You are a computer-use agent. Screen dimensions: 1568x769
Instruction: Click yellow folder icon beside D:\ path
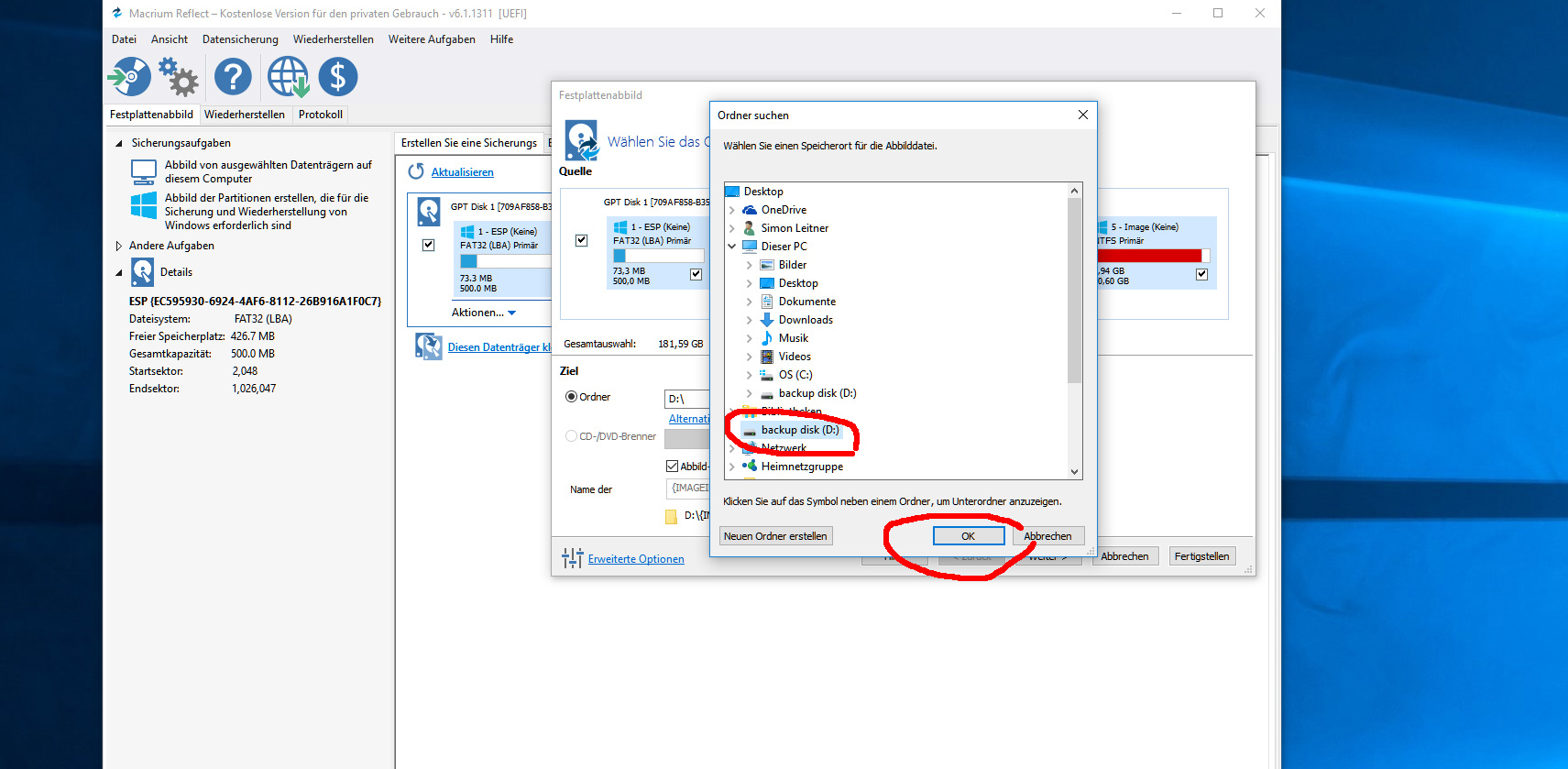coord(671,516)
